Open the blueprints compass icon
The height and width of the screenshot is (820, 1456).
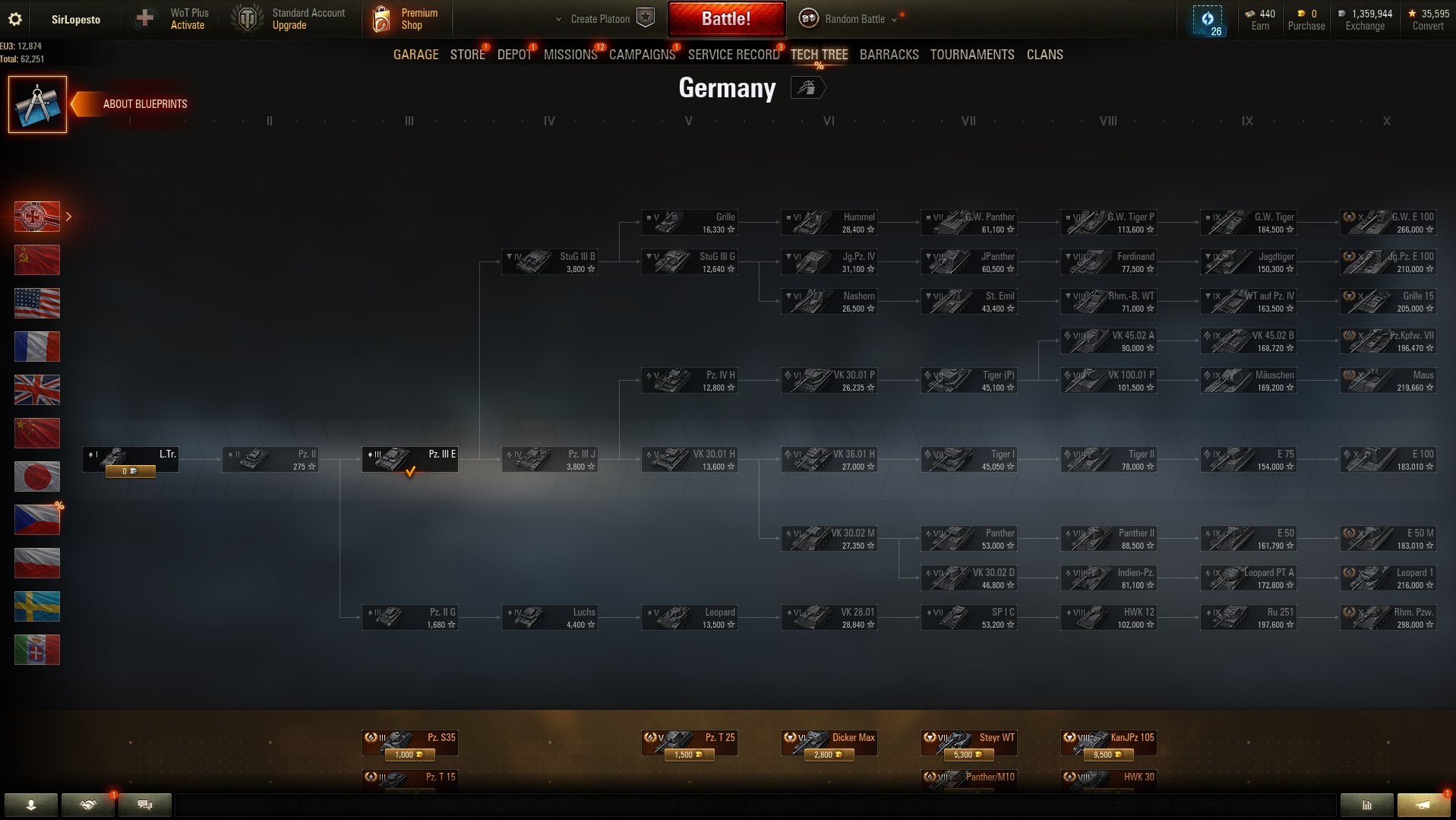37,104
